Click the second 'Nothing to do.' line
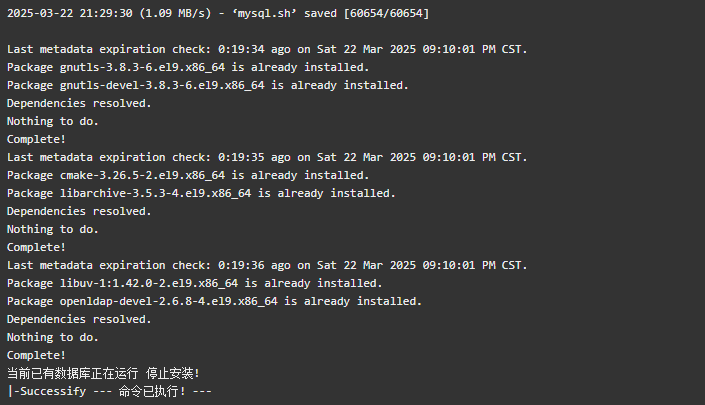The width and height of the screenshot is (705, 405). (x=53, y=229)
